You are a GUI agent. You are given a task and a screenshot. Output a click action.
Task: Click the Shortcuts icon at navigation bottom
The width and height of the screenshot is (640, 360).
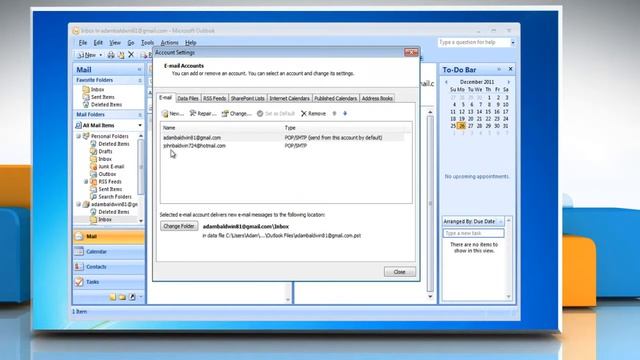(x=132, y=297)
